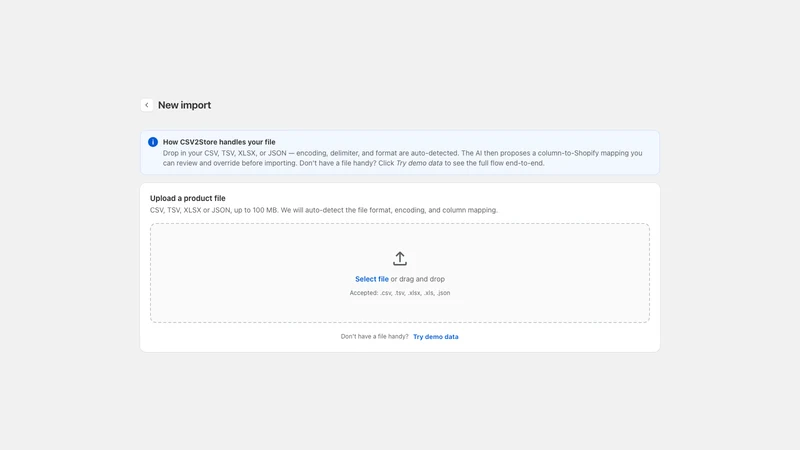Click the 'How CSV2Store handles your file' heading

point(219,142)
